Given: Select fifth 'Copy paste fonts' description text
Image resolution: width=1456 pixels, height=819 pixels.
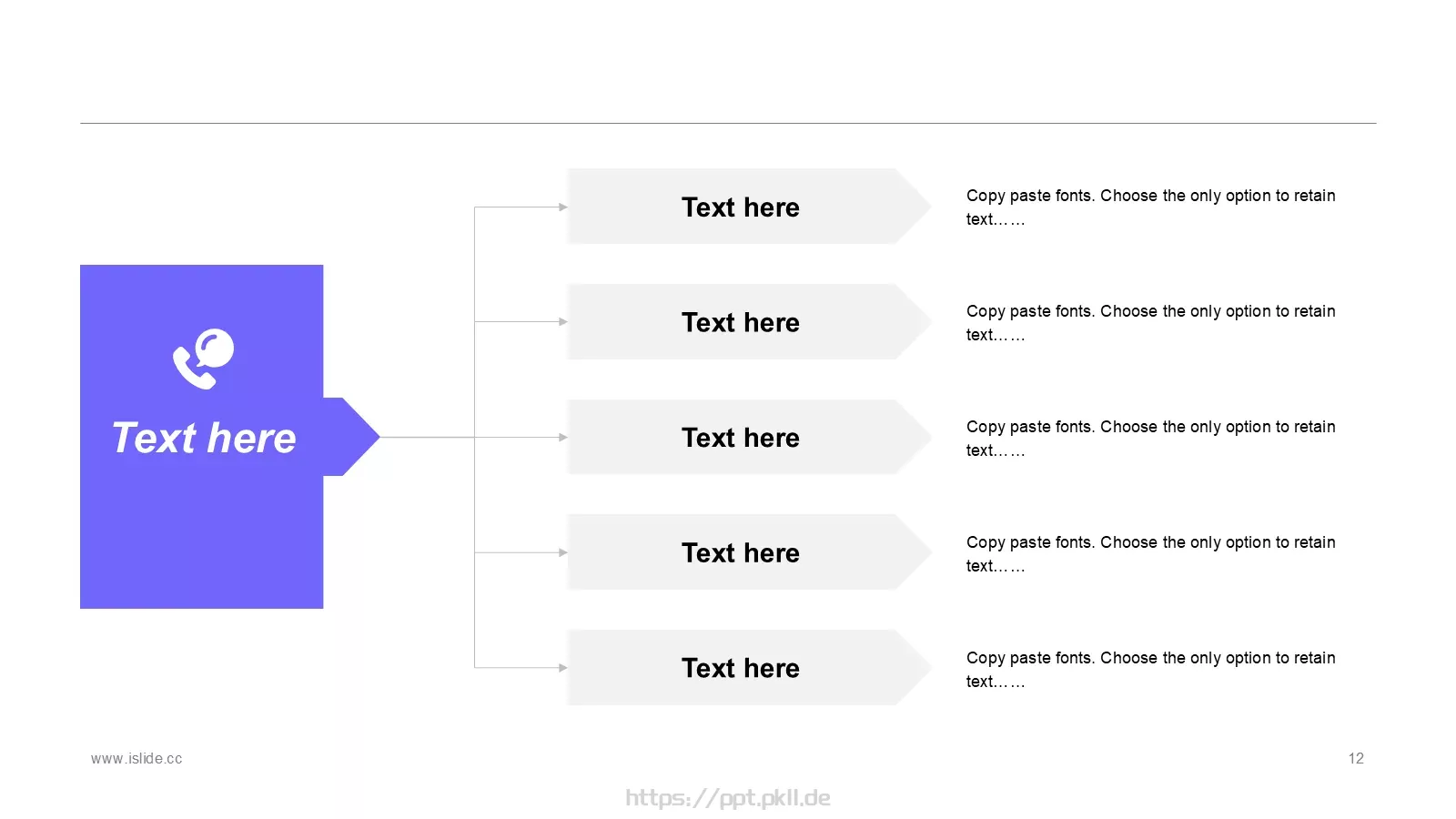Looking at the screenshot, I should [1150, 670].
